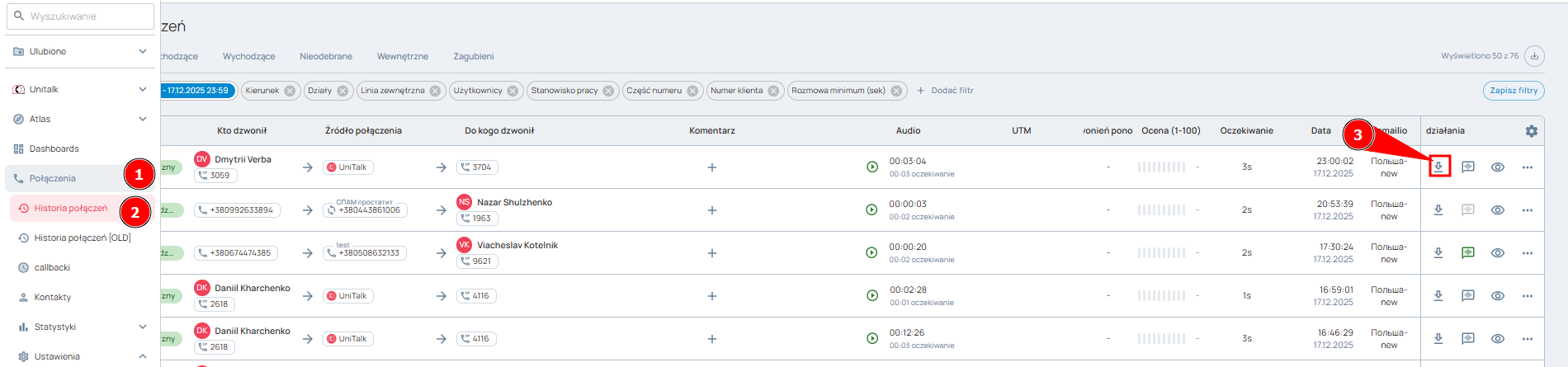Open more actions for the 16:59:01 call
Screen dimensions: 1568x367
[1527, 296]
